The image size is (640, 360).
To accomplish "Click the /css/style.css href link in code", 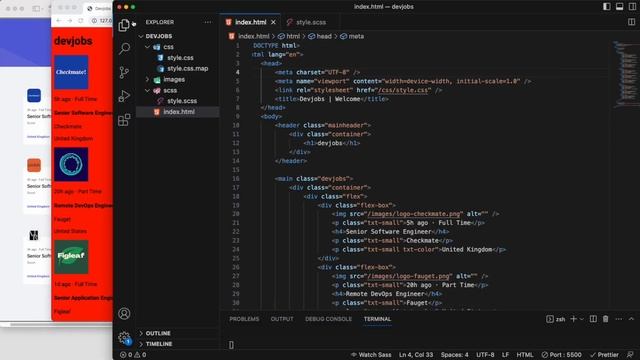I will click(x=404, y=90).
